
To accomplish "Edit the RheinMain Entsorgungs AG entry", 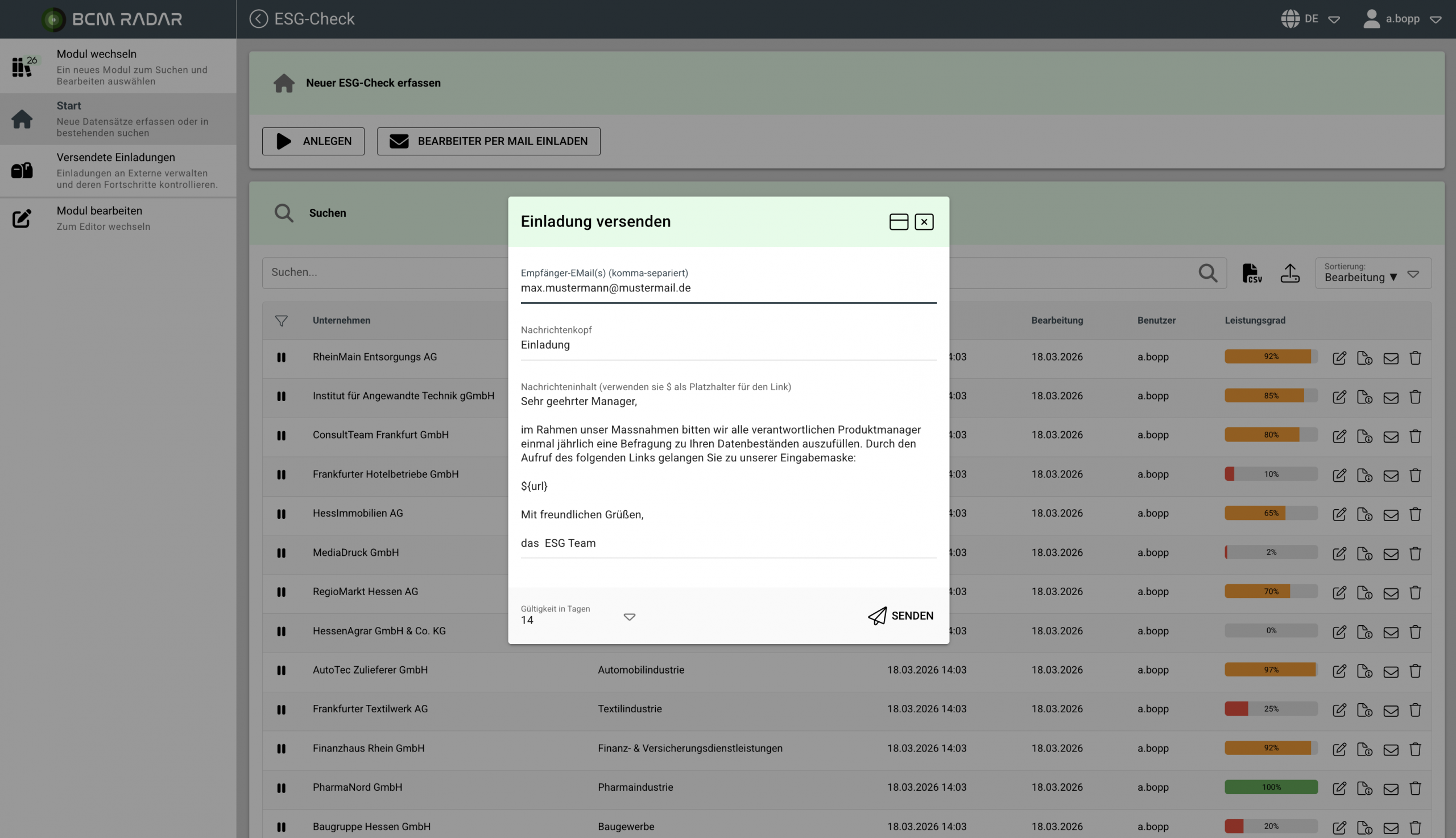I will coord(1339,357).
